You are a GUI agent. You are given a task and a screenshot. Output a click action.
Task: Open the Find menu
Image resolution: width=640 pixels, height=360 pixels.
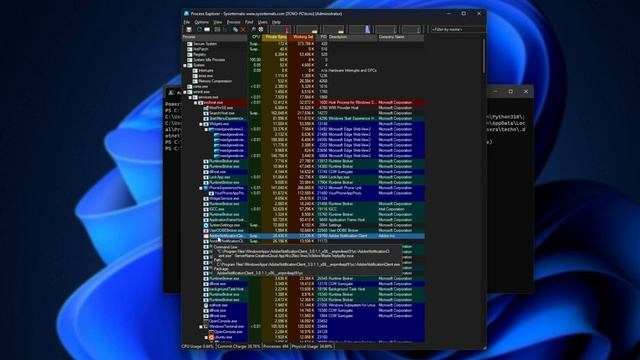pyautogui.click(x=249, y=22)
